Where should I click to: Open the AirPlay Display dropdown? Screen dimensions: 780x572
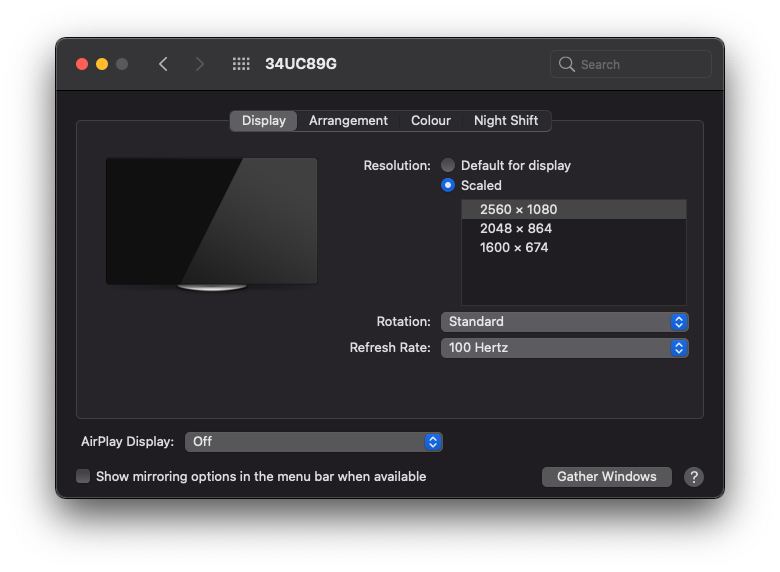313,442
